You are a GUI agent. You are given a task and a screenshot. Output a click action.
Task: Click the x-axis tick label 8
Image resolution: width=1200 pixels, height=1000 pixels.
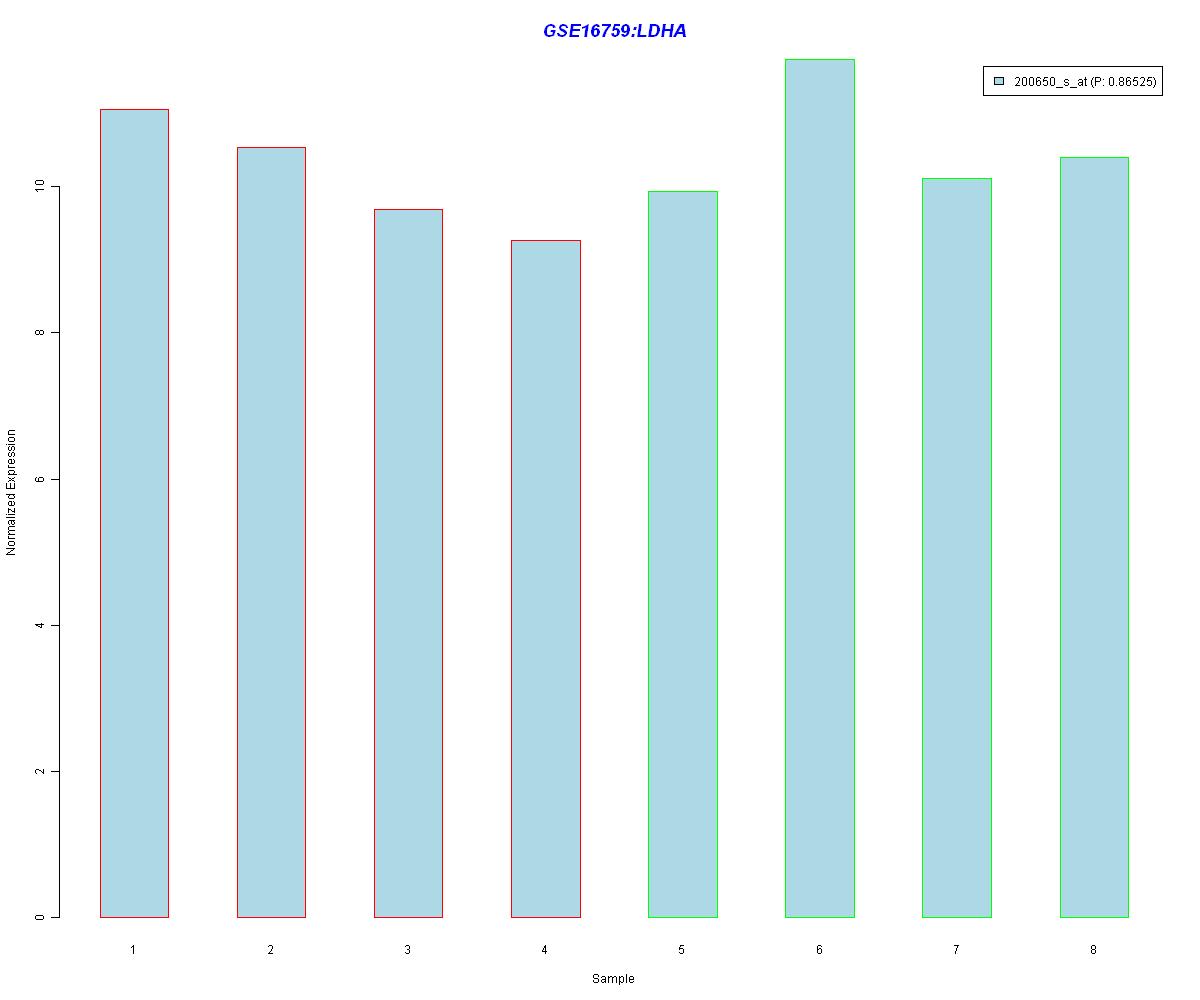tap(1093, 950)
